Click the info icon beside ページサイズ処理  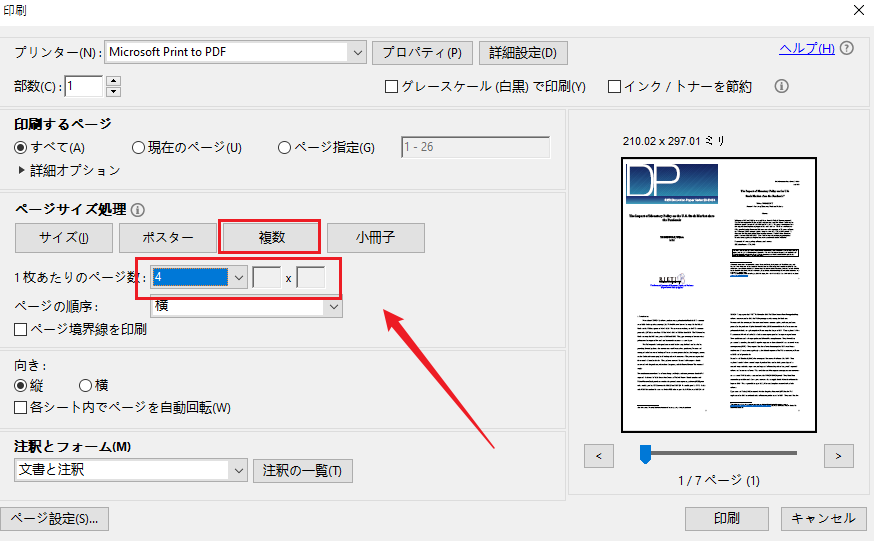138,210
